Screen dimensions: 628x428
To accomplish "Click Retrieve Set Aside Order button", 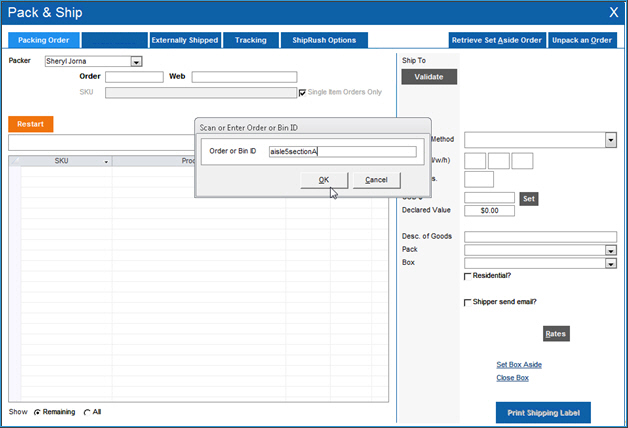I will click(497, 40).
